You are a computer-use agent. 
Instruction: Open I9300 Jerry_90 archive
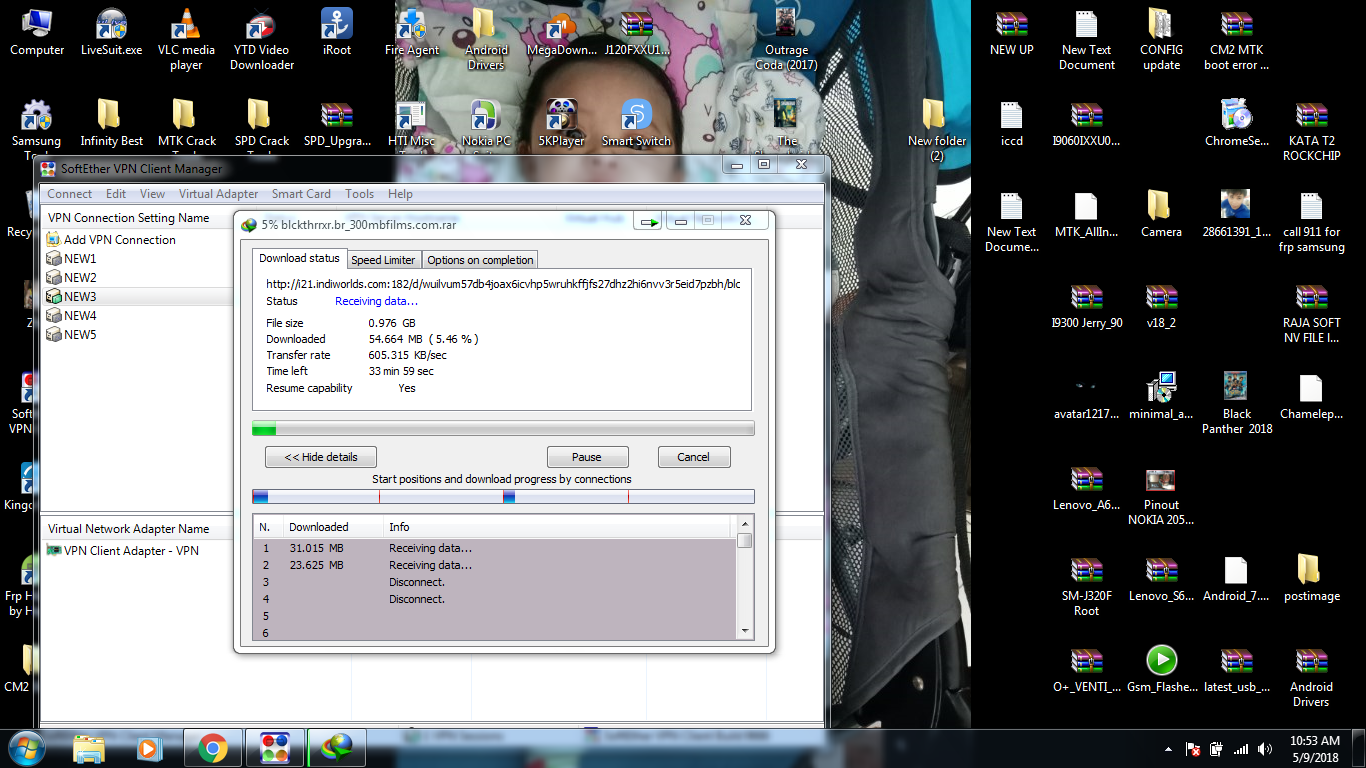click(x=1086, y=306)
